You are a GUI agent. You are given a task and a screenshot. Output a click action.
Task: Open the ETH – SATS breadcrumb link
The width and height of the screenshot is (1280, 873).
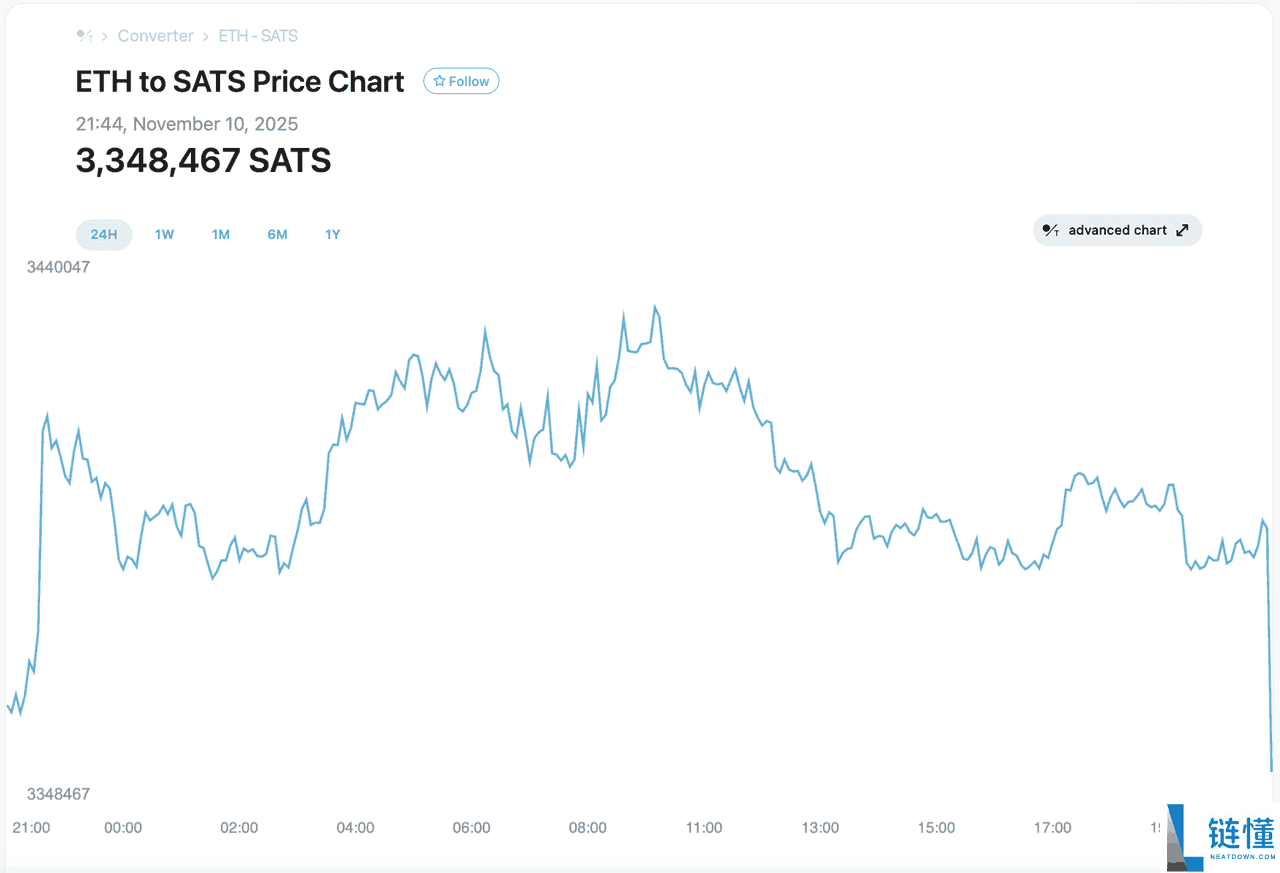[258, 36]
